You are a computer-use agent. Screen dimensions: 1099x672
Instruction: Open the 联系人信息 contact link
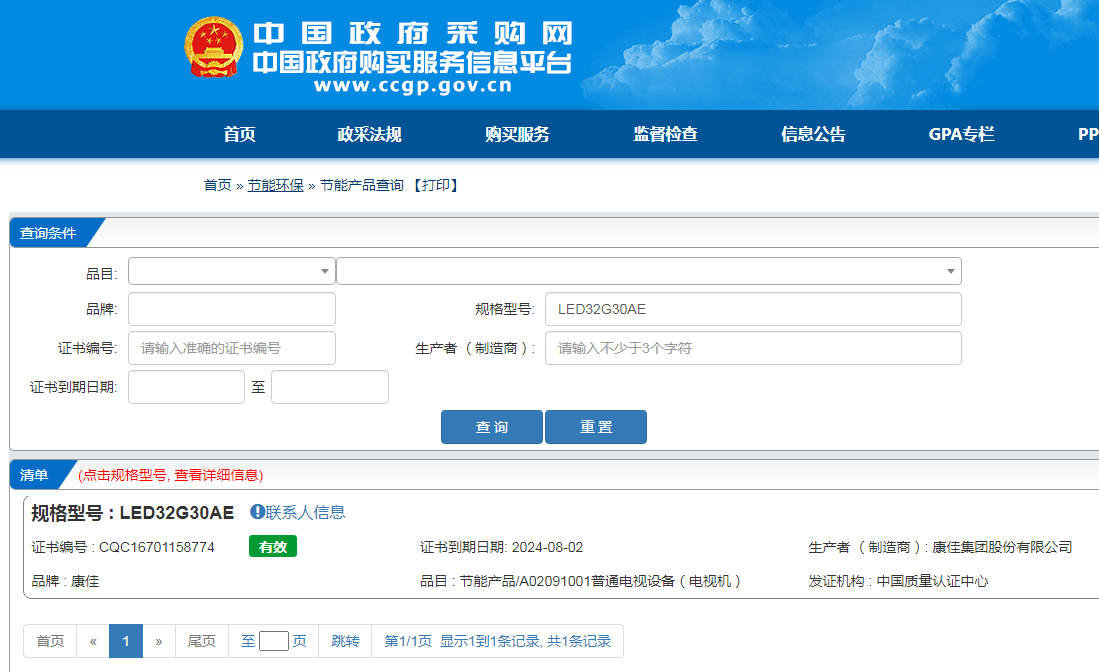(x=305, y=512)
